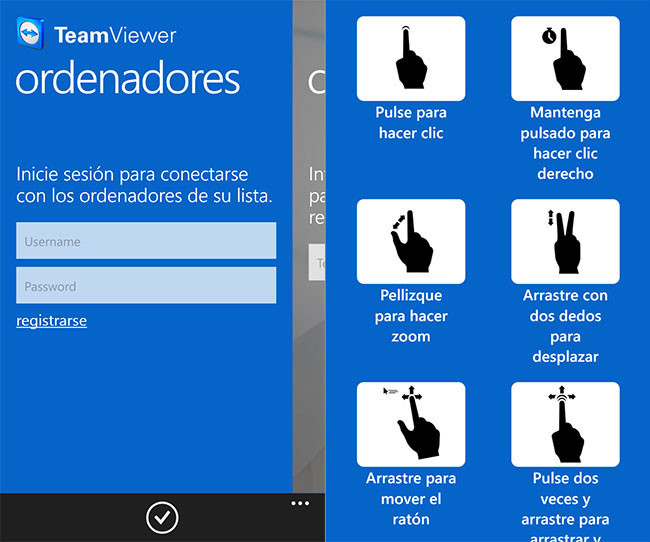650x542 pixels.
Task: Click the 'Pulse dos veces y arrastre' caption
Action: coord(565,506)
